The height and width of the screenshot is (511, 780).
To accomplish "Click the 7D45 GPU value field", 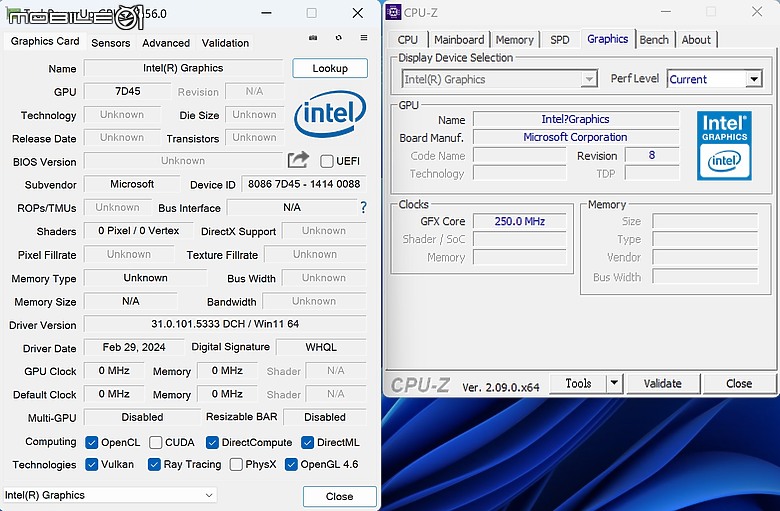I will [x=127, y=92].
